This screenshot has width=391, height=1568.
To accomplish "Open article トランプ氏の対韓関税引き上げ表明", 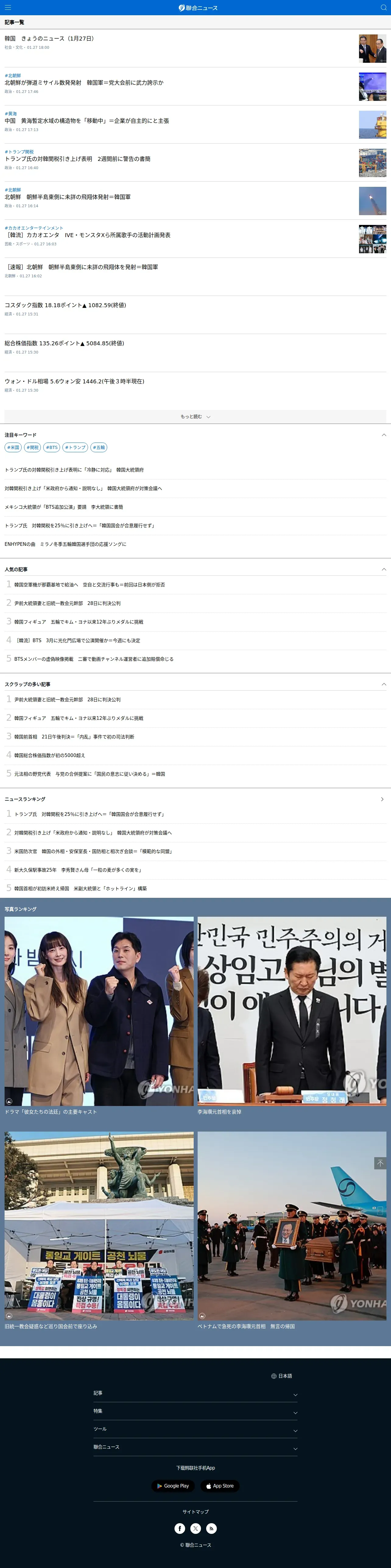I will tap(77, 159).
